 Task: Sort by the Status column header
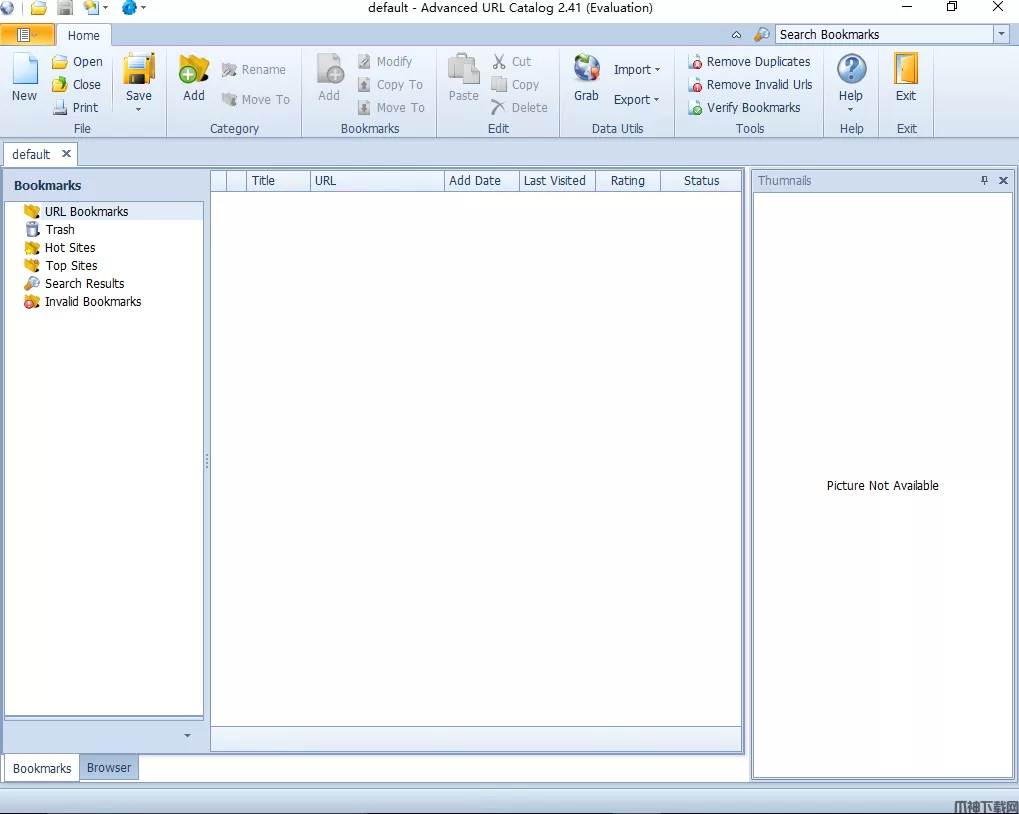click(x=701, y=181)
